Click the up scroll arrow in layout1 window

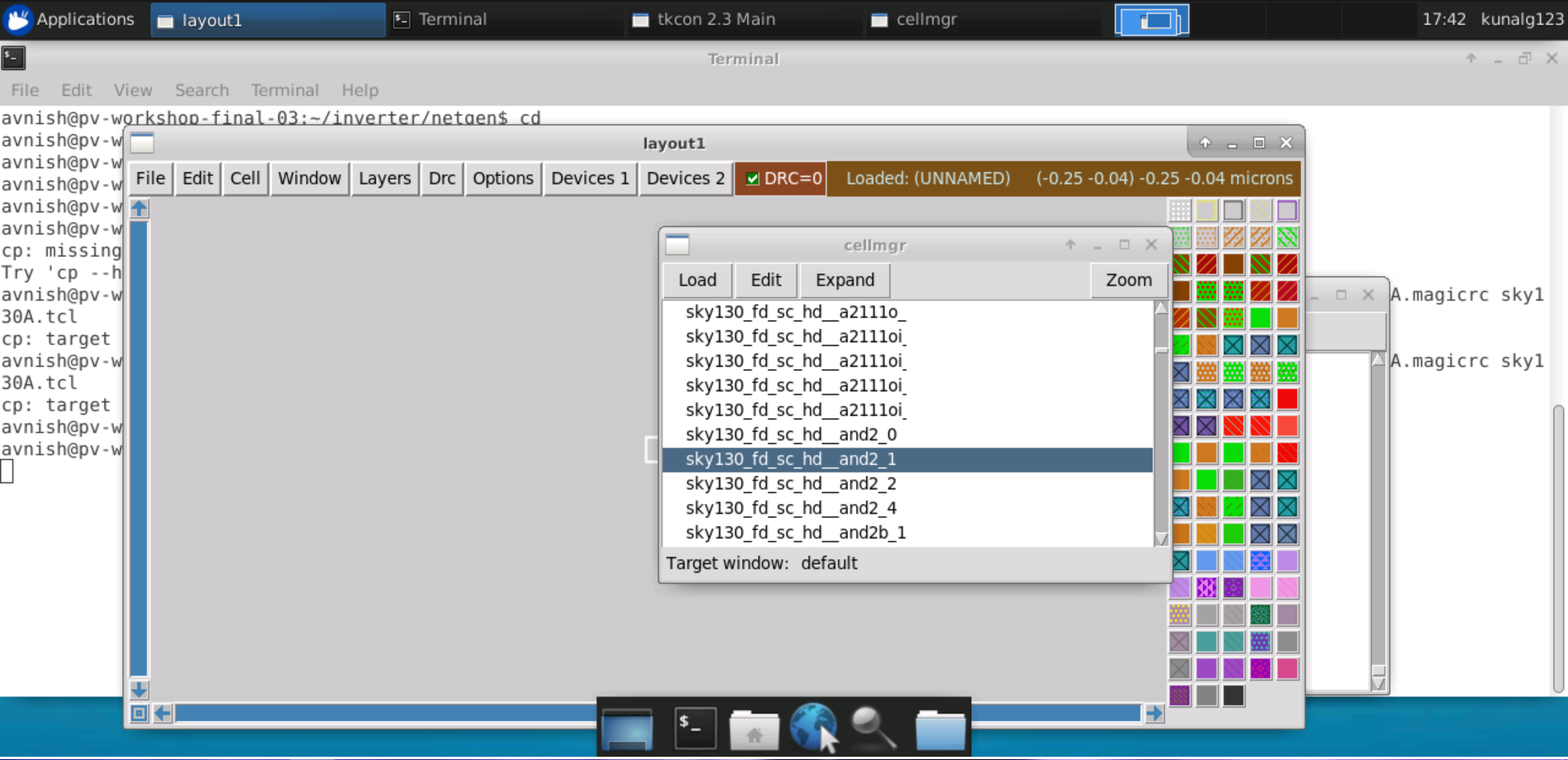pyautogui.click(x=139, y=209)
